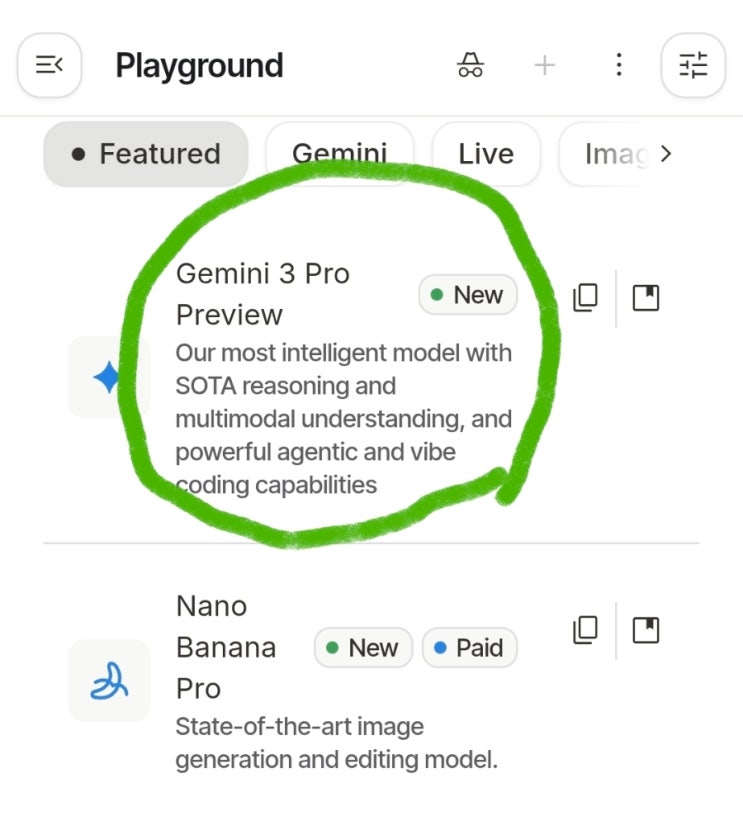Click the 'State-of-the-art image generation' description
The image size is (743, 821).
pyautogui.click(x=336, y=743)
